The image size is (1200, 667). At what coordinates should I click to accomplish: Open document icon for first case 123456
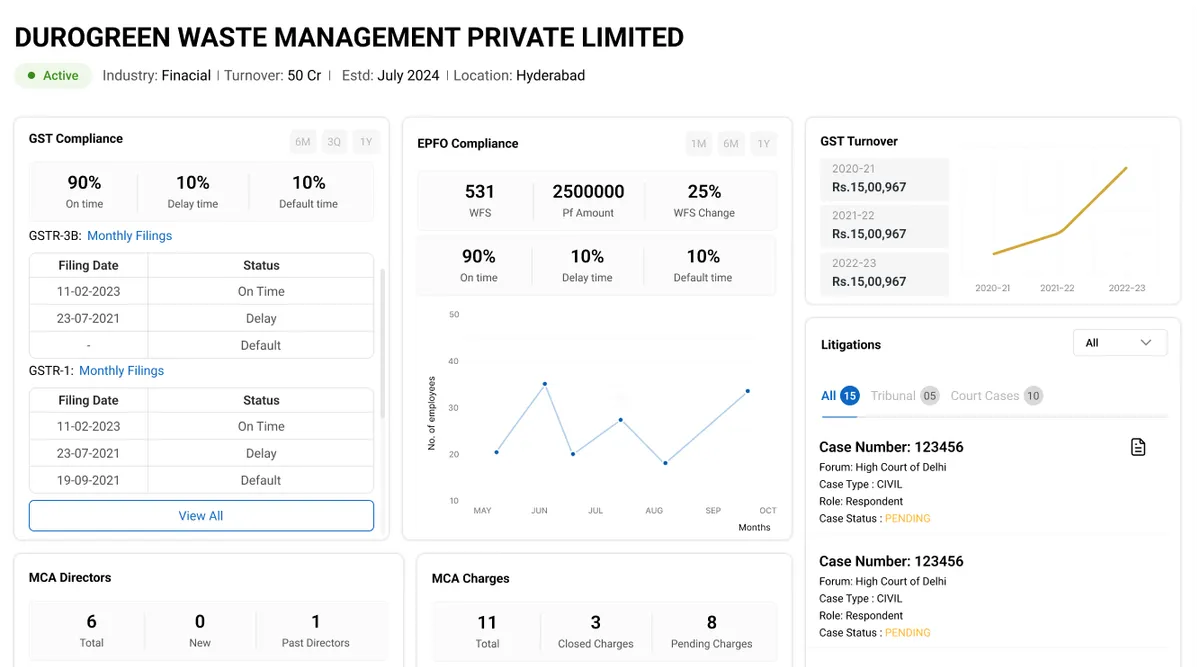click(1138, 447)
